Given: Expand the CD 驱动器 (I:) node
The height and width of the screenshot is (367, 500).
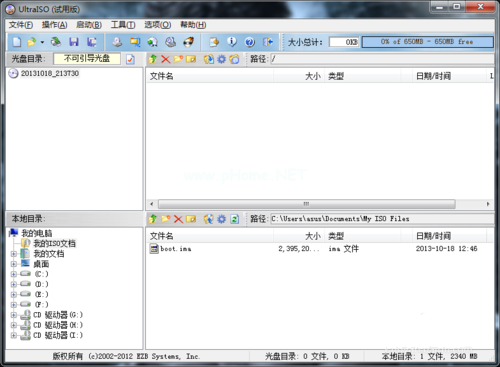Looking at the screenshot, I should 14,335.
